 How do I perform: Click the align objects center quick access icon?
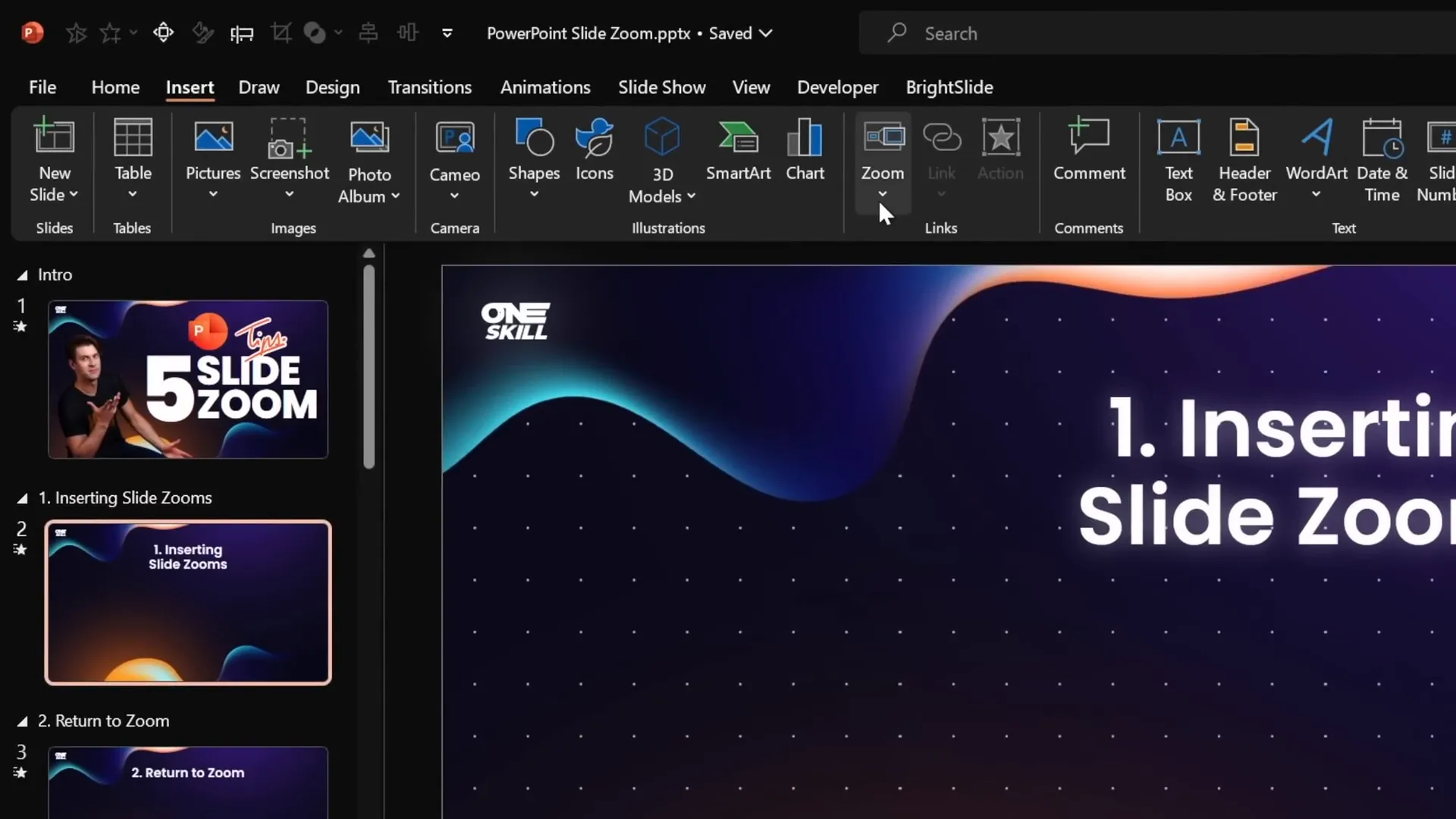click(369, 33)
